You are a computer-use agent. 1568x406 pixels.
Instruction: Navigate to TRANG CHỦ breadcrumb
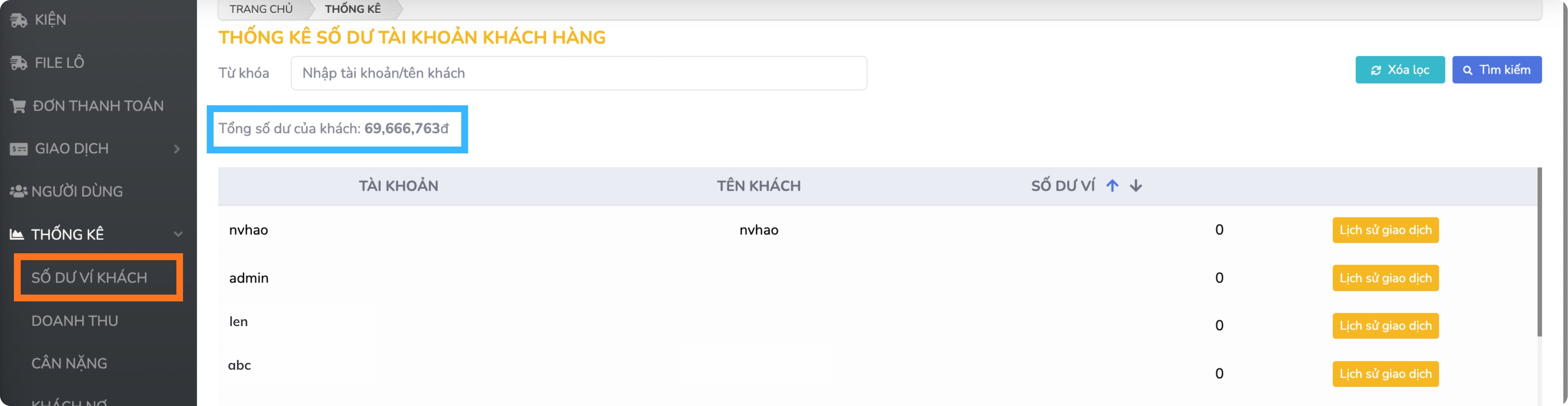pyautogui.click(x=261, y=9)
